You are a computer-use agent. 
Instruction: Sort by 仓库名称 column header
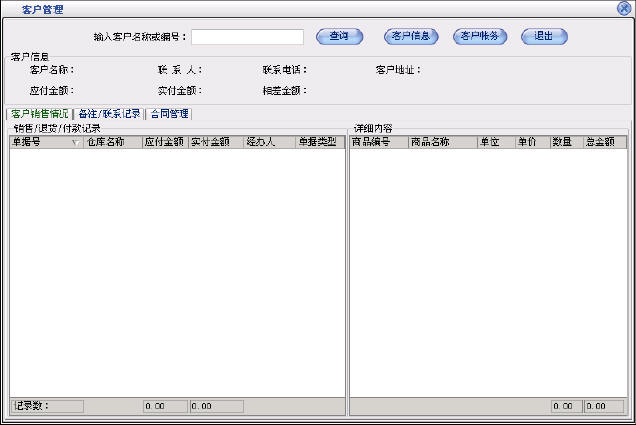coord(113,143)
